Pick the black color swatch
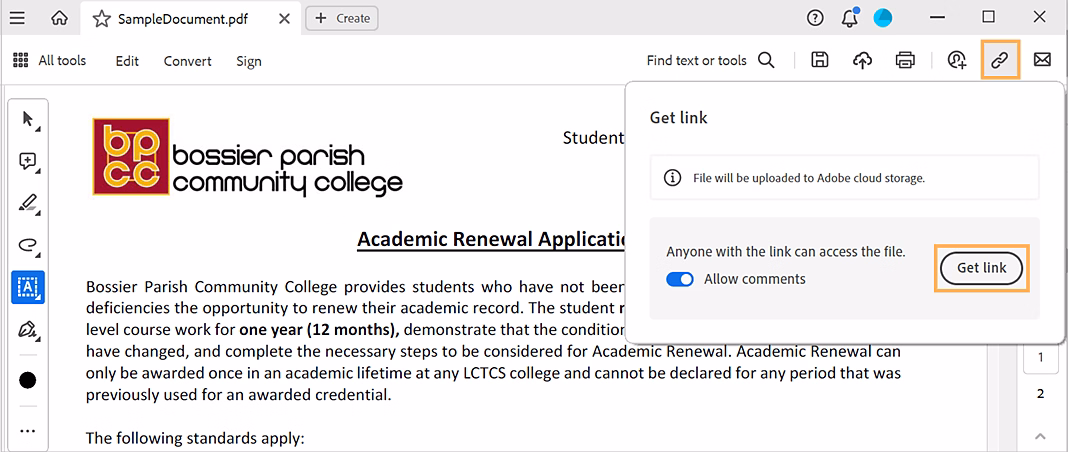 28,380
